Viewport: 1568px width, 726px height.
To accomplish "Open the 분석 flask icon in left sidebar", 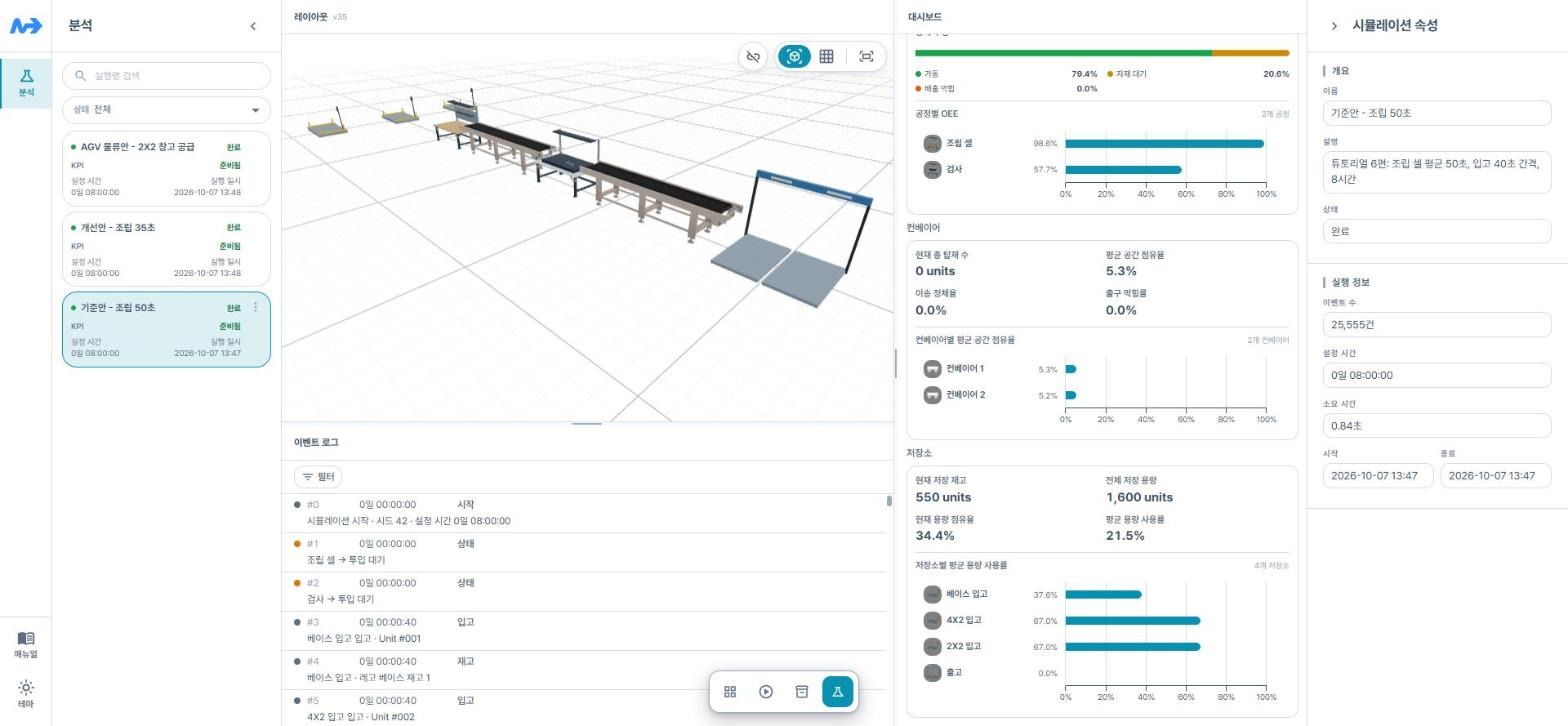I will [x=26, y=83].
